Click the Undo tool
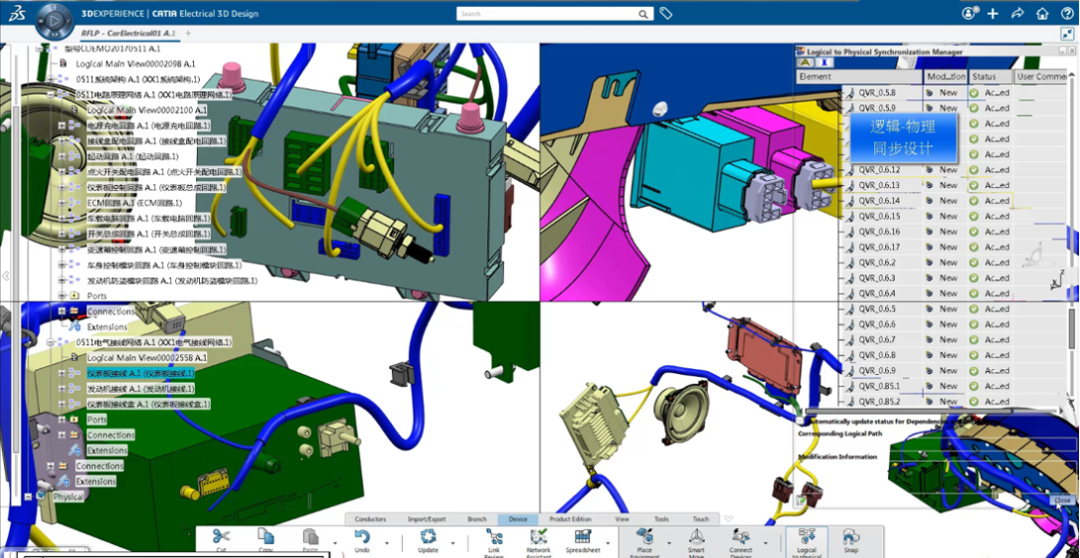This screenshot has height=558, width=1080. point(362,539)
